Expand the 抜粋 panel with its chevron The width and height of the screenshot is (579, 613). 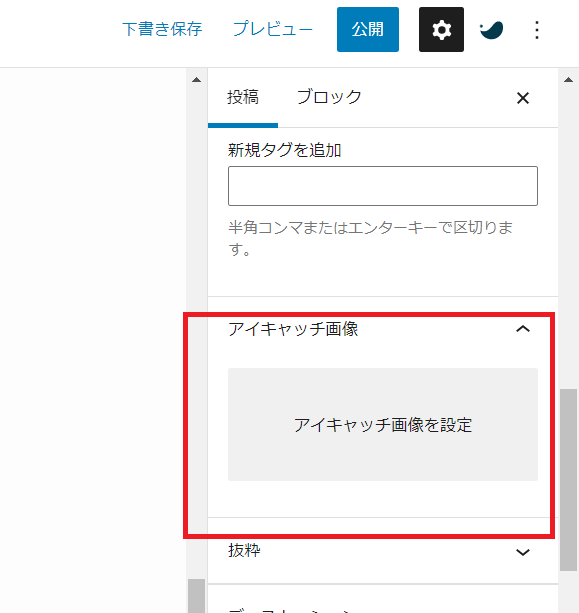click(x=523, y=552)
